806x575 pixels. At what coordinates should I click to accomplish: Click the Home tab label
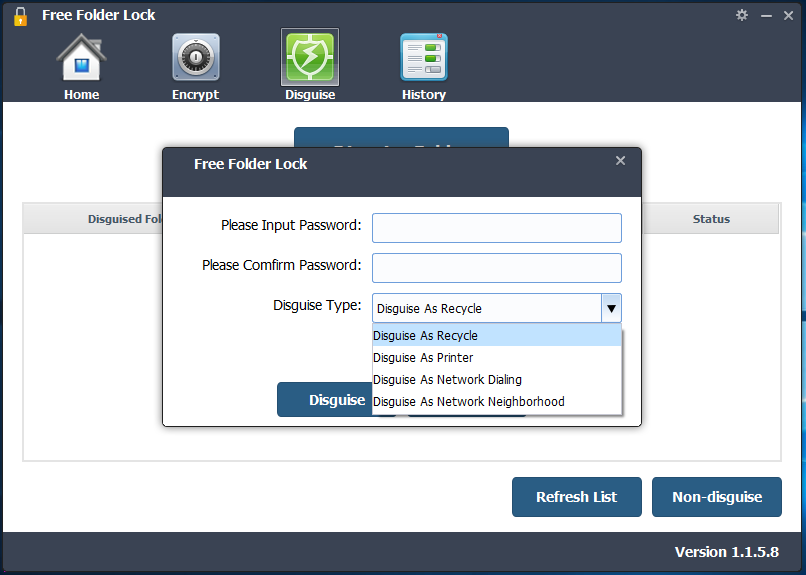pos(81,95)
